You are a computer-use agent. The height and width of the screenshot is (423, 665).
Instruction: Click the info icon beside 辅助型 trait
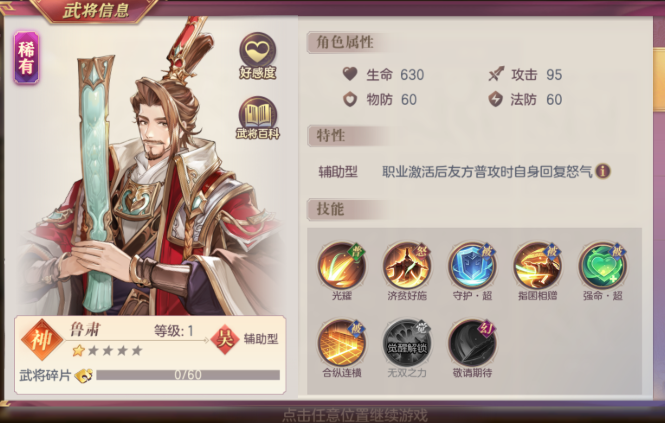click(x=603, y=171)
